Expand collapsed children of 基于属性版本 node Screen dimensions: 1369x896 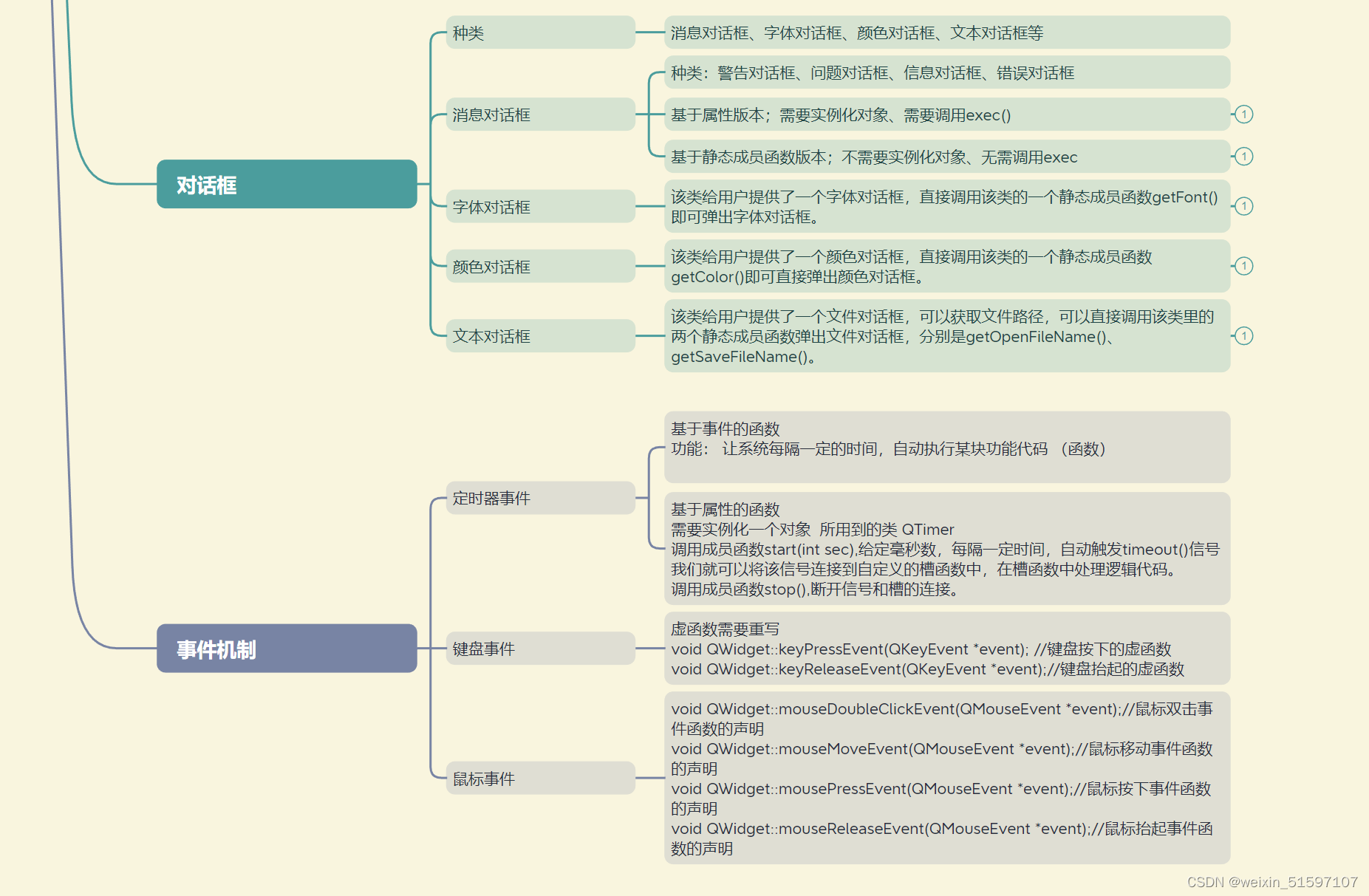pyautogui.click(x=1244, y=114)
